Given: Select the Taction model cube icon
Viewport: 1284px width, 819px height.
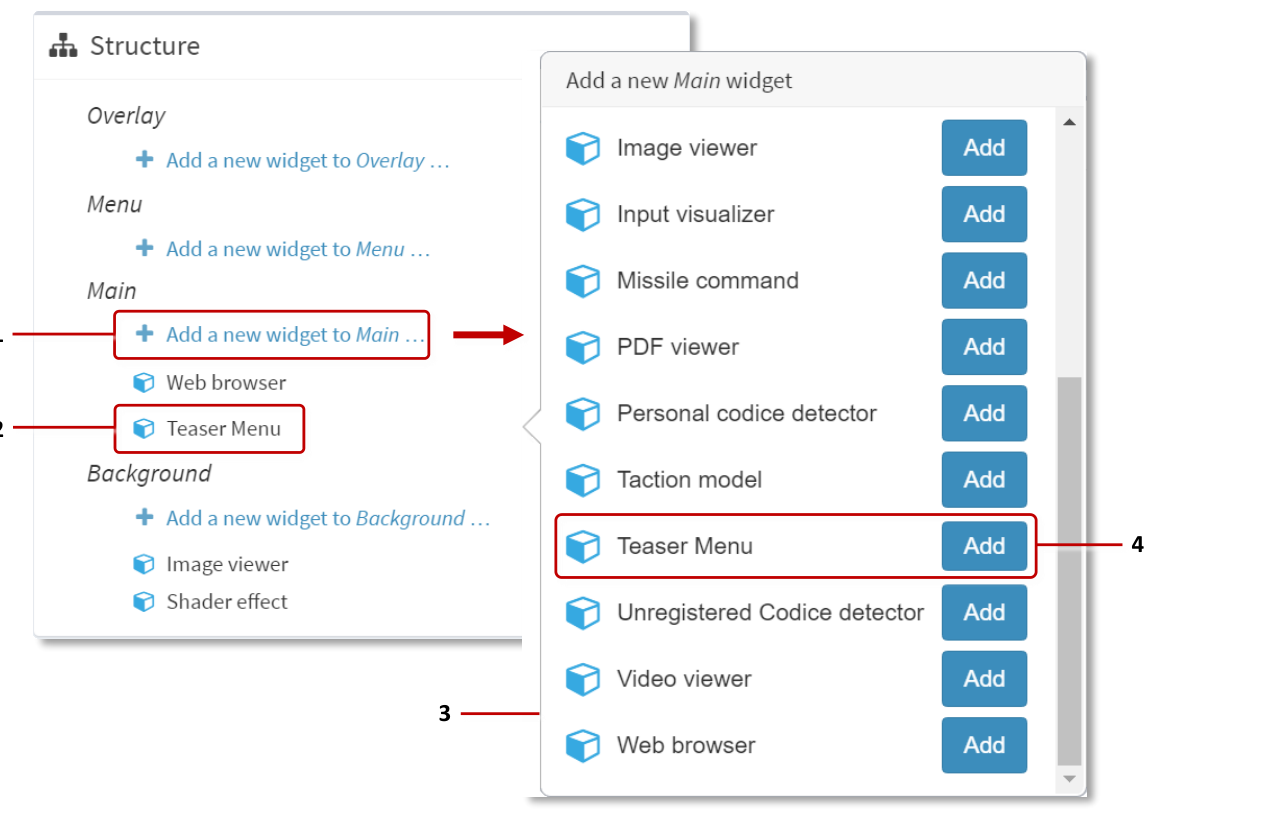Looking at the screenshot, I should coord(583,480).
